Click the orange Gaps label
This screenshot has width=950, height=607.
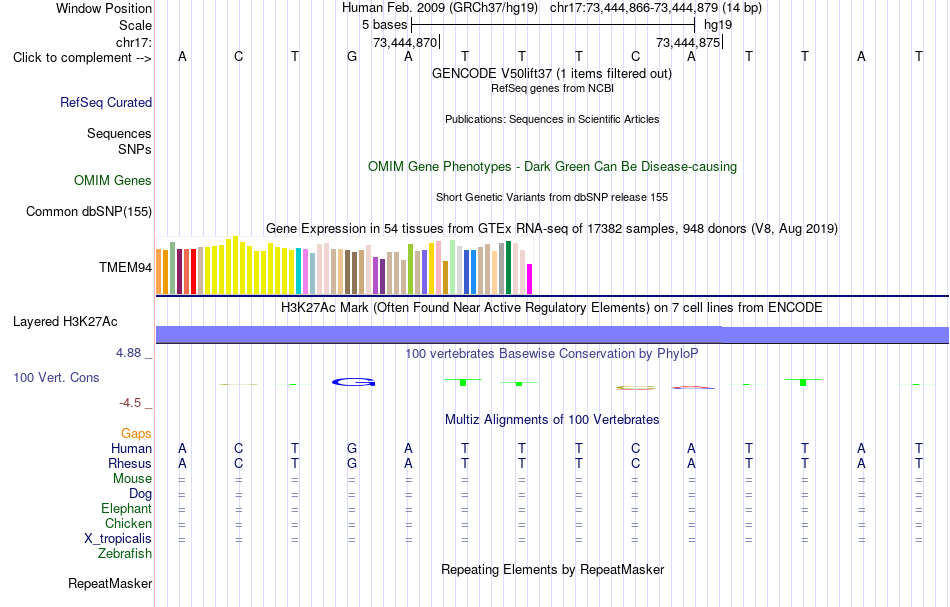click(x=136, y=433)
